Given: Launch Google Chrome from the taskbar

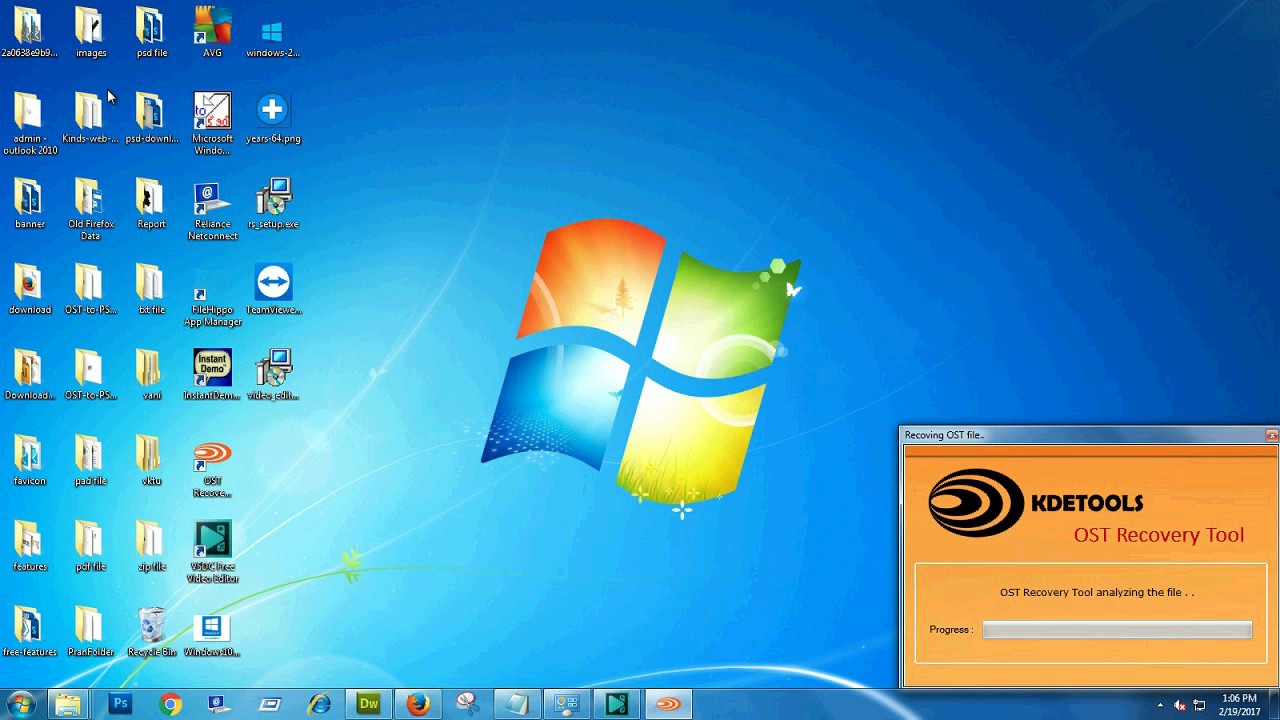Looking at the screenshot, I should coord(170,704).
